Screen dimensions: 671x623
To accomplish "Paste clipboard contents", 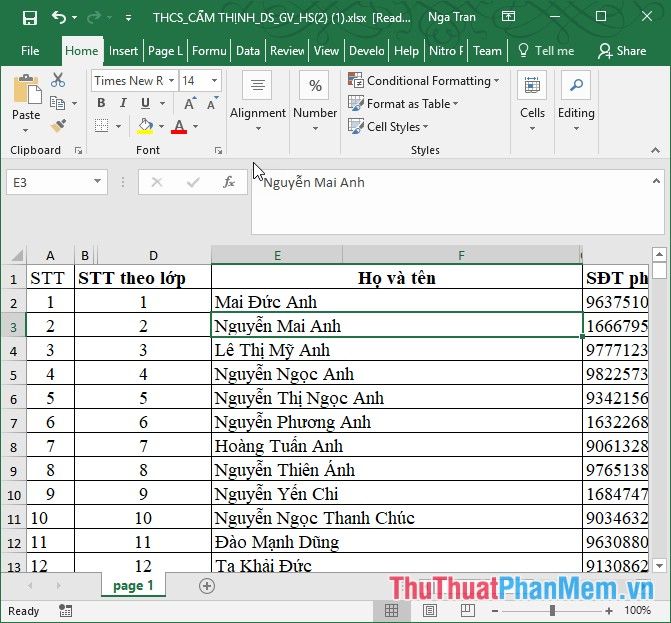I will (x=27, y=90).
